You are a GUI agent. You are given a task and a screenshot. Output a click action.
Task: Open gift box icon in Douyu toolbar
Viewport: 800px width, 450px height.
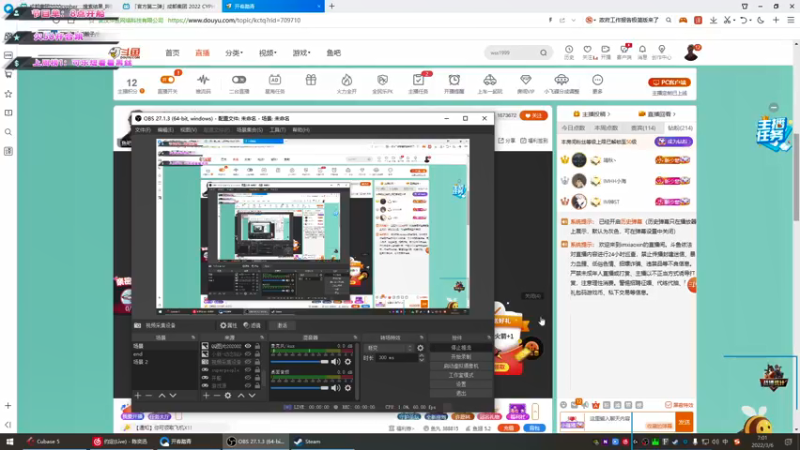[x=311, y=80]
